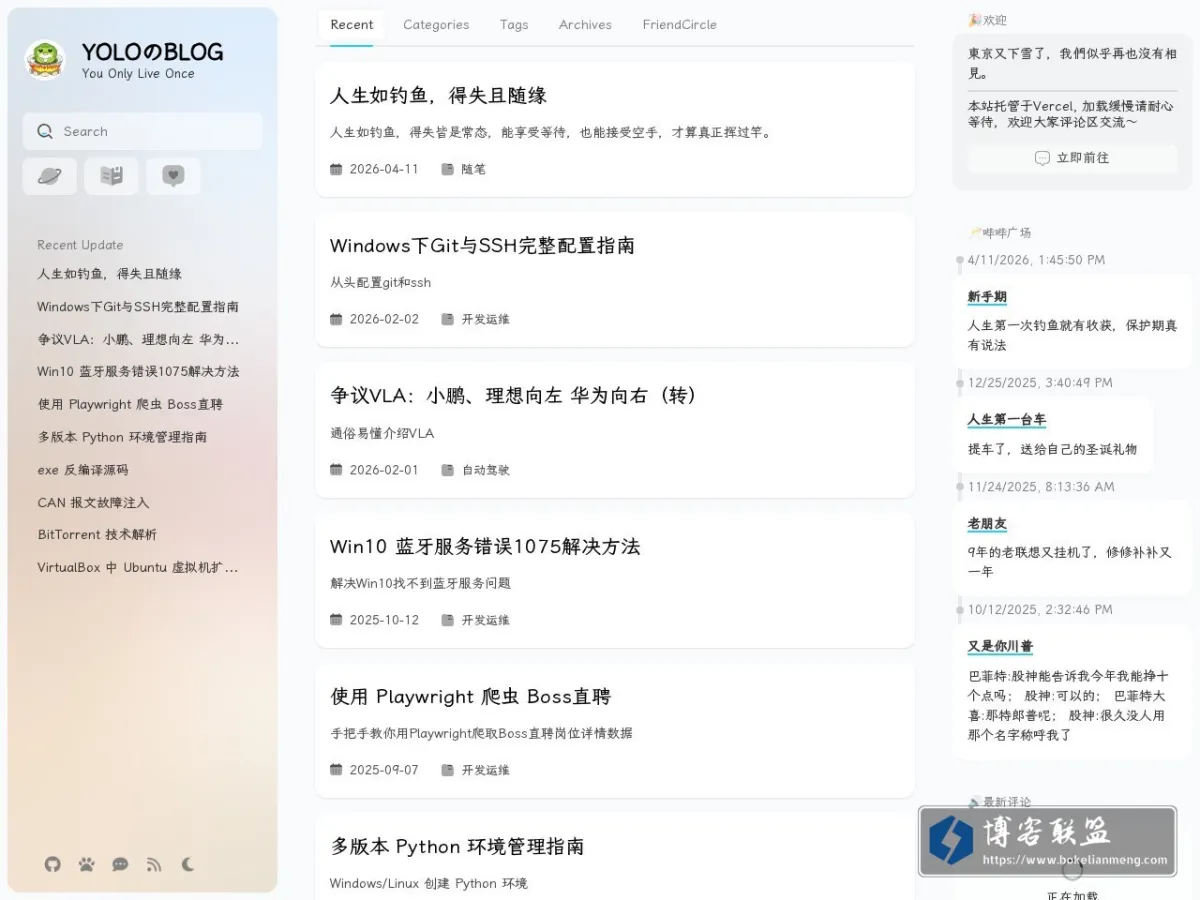Click 开发运维 tag on the Git与SSH post
The image size is (1200, 900).
(485, 319)
